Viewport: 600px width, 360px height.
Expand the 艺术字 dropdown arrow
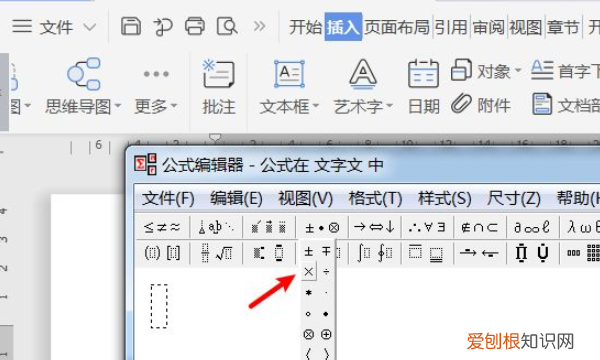click(x=390, y=105)
